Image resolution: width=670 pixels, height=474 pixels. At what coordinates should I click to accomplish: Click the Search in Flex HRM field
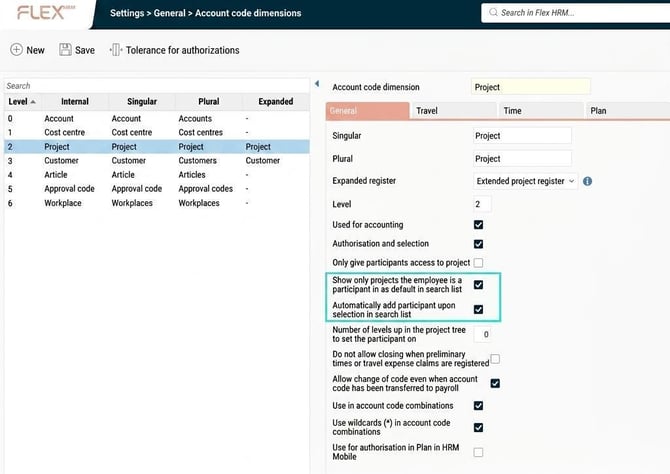coord(575,13)
